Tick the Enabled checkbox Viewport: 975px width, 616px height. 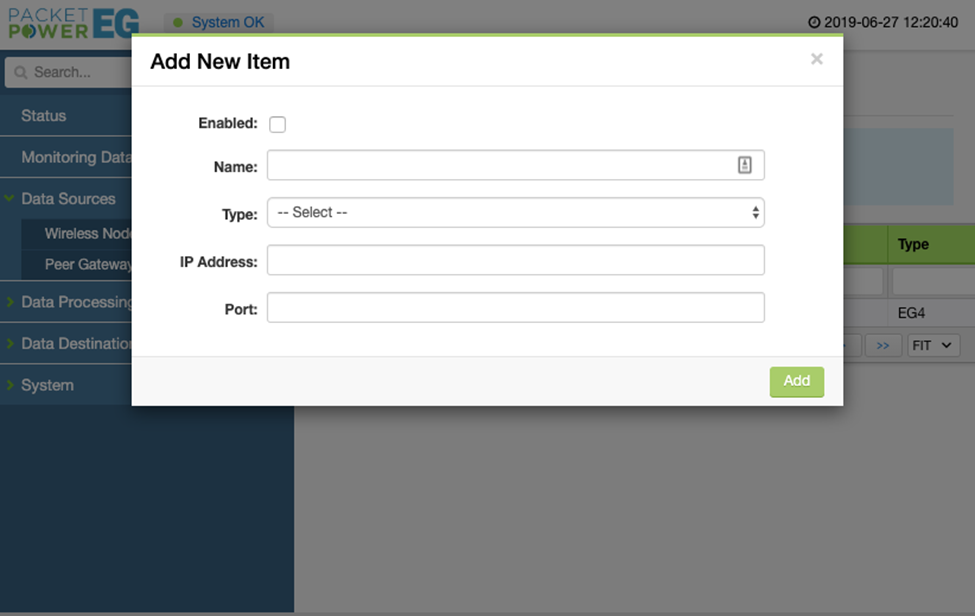coord(278,124)
